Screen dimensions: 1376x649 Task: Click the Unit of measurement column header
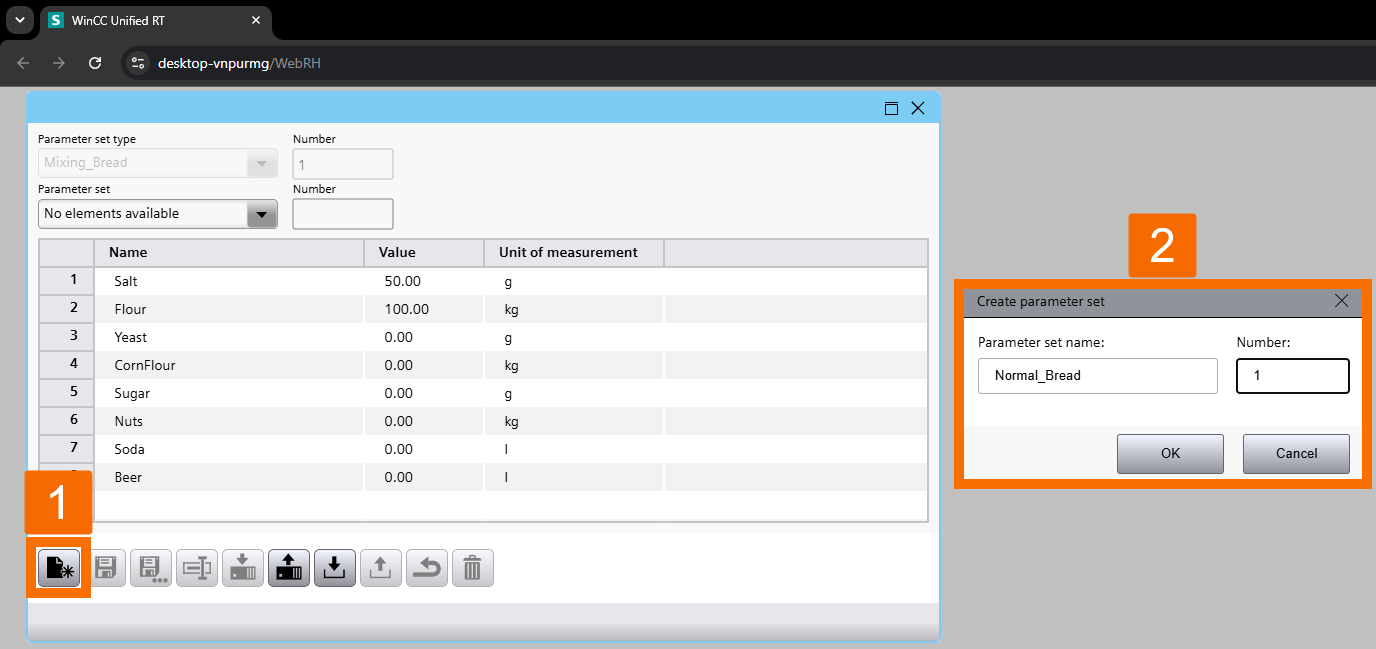(574, 253)
